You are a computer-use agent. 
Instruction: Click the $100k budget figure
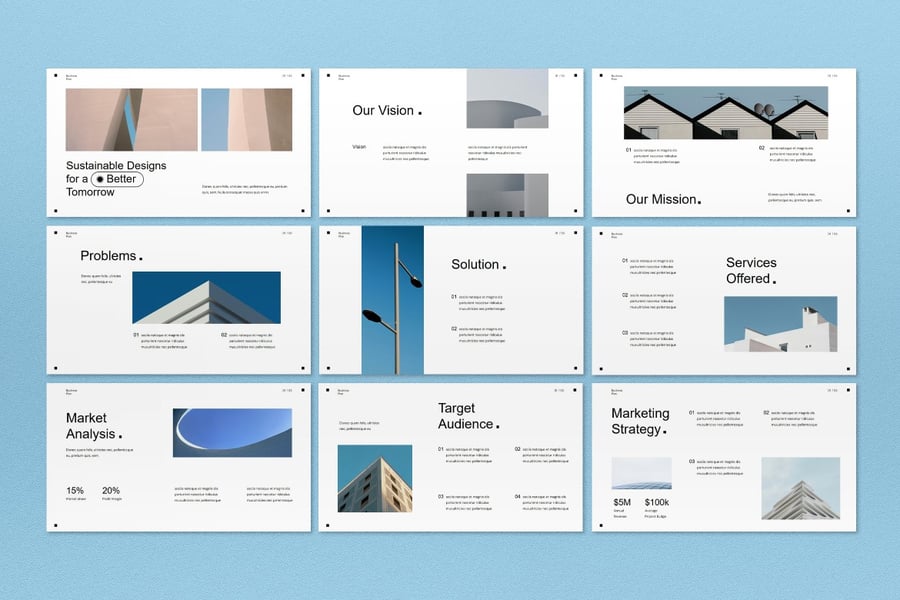(x=657, y=501)
